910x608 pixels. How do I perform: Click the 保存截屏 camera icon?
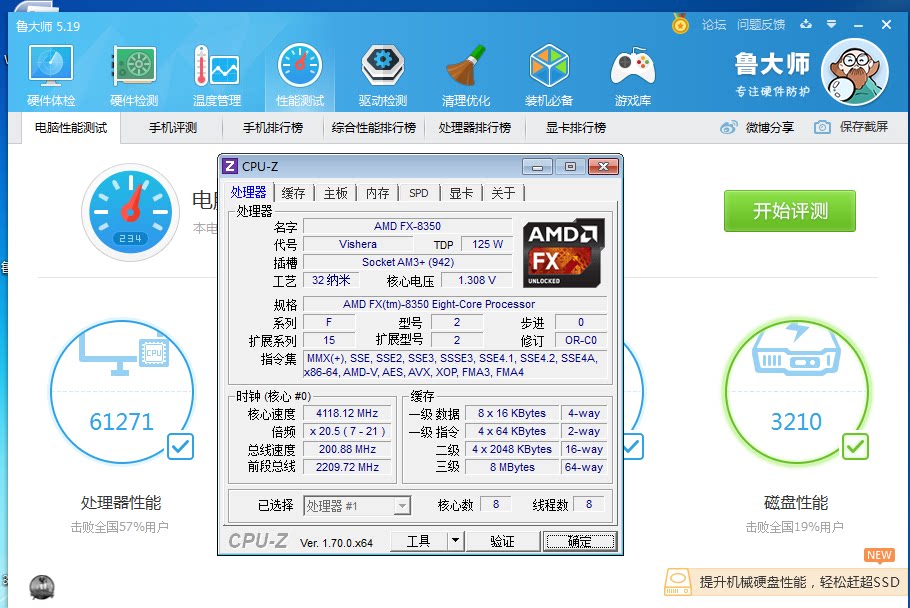(822, 127)
